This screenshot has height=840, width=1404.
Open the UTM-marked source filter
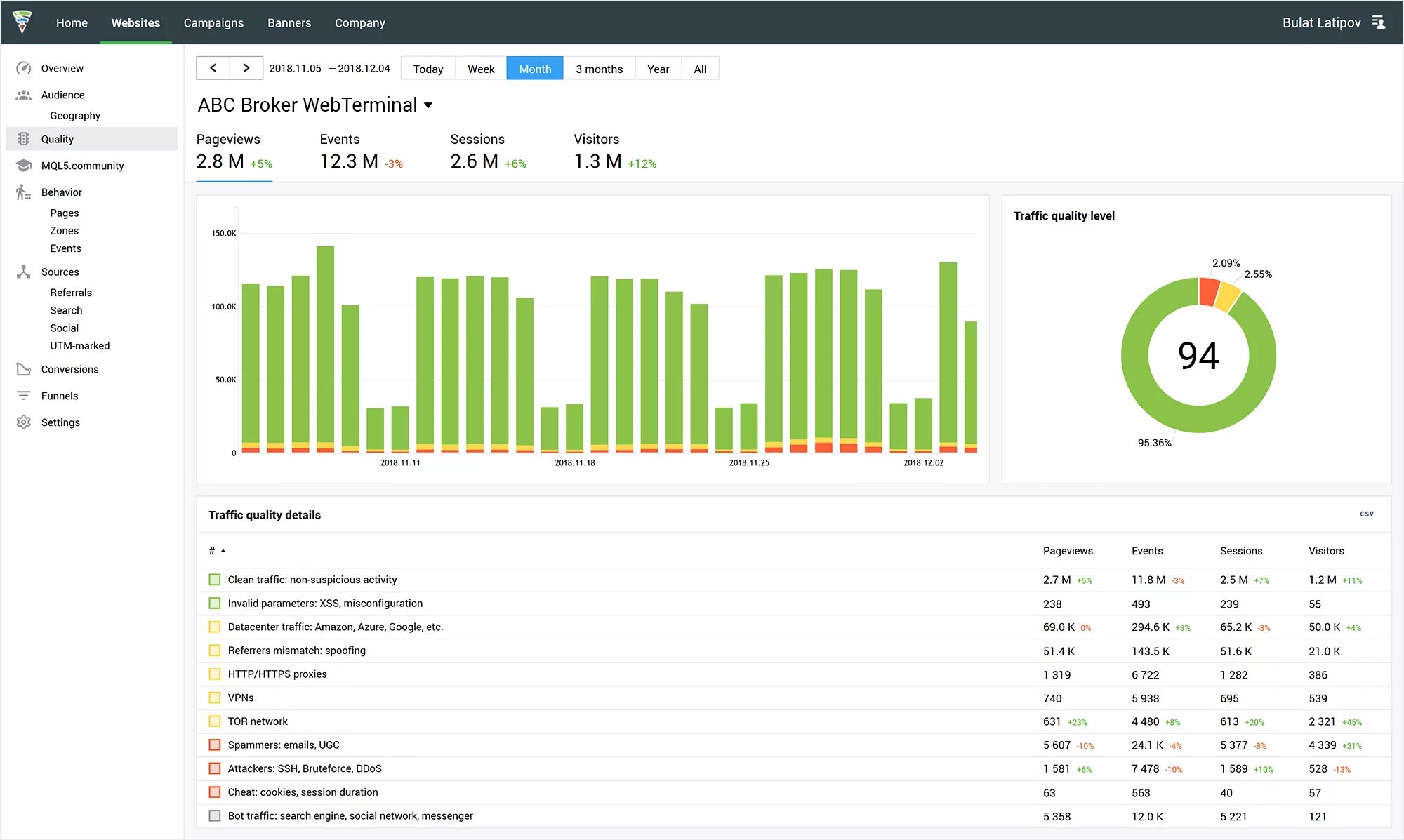pos(80,345)
